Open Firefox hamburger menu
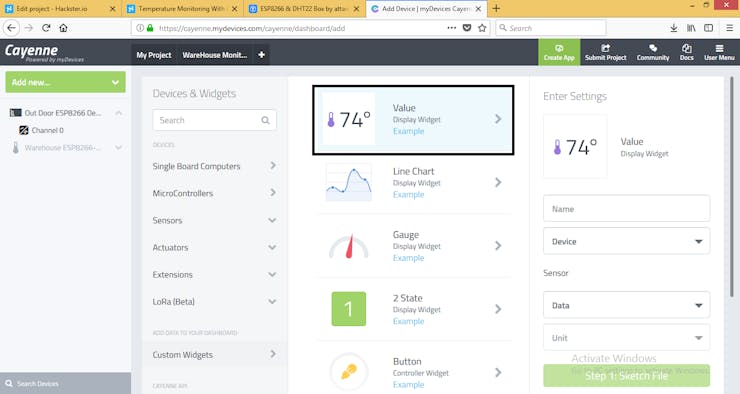 [729, 28]
